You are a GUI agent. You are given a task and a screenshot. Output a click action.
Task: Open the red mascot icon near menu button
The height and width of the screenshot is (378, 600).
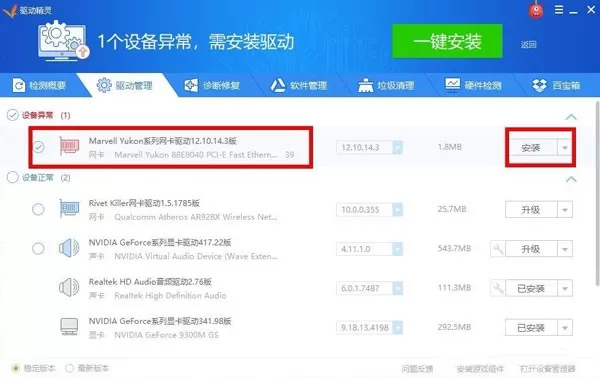[536, 10]
